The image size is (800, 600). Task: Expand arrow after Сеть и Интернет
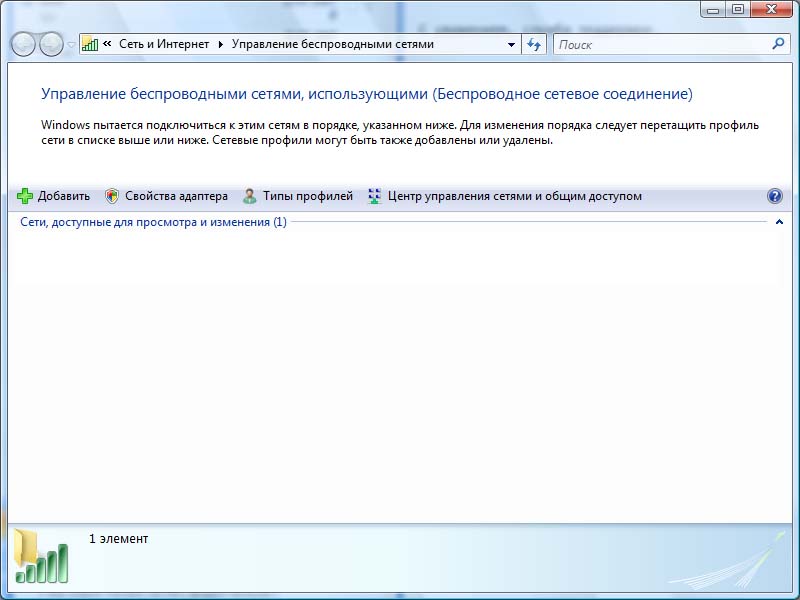point(220,44)
